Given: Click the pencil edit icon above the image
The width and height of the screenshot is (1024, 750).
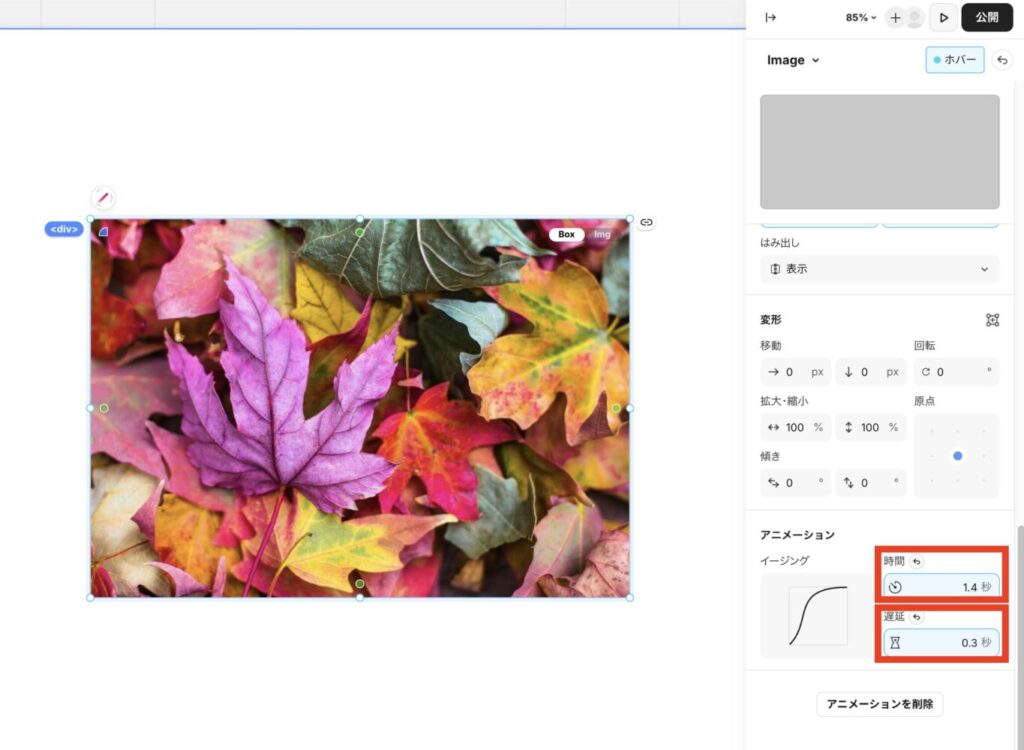Looking at the screenshot, I should 103,198.
